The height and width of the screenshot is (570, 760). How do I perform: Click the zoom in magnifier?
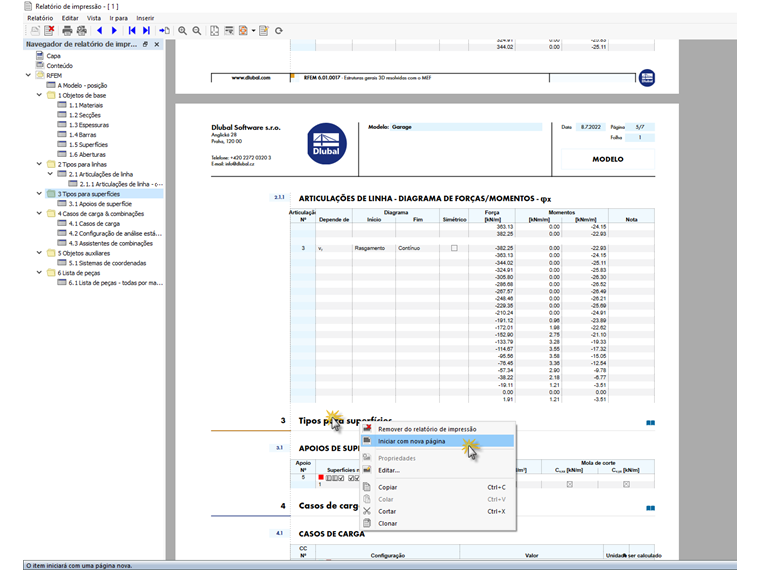(x=182, y=31)
